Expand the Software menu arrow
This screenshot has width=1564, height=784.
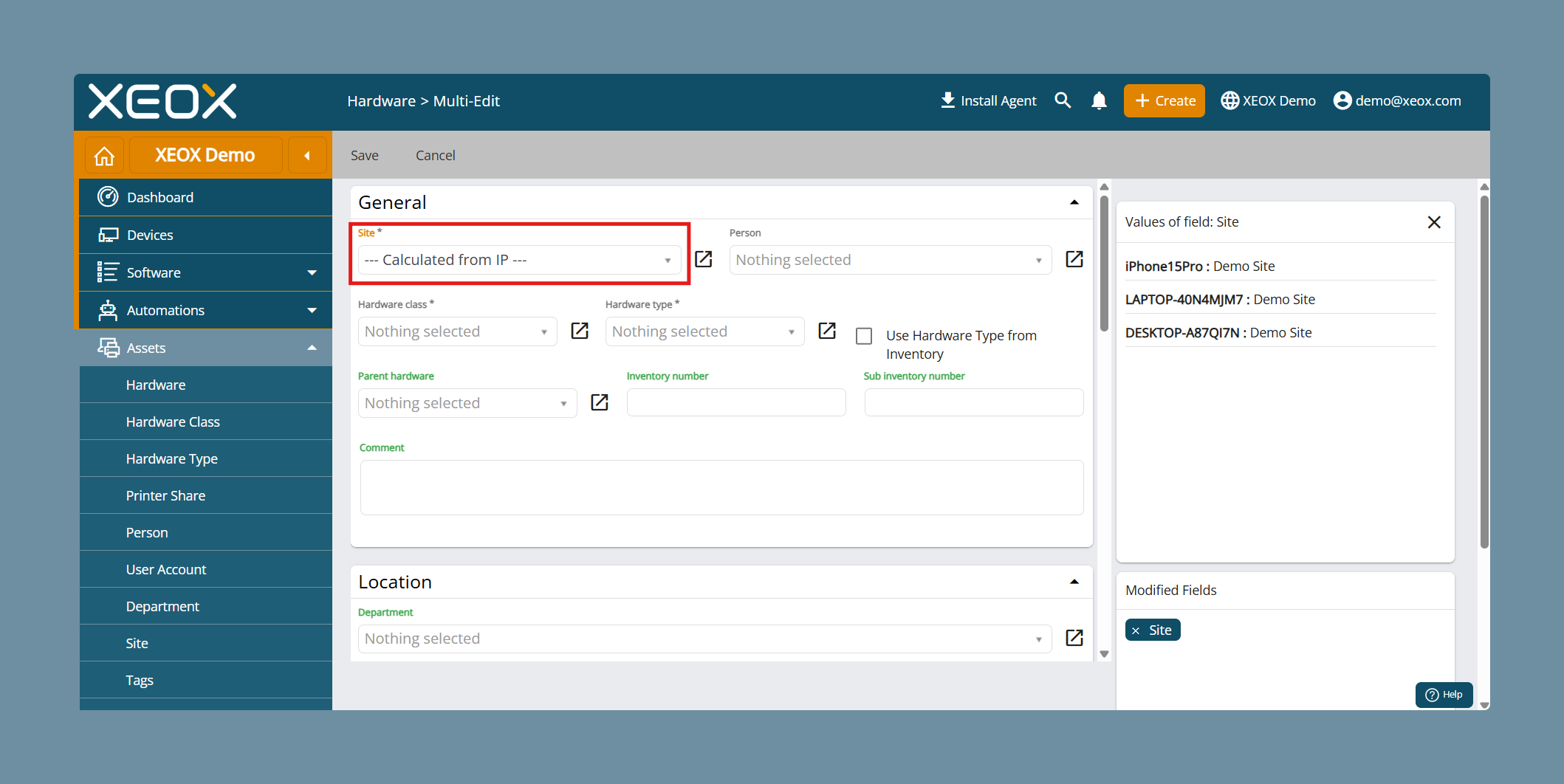point(312,272)
